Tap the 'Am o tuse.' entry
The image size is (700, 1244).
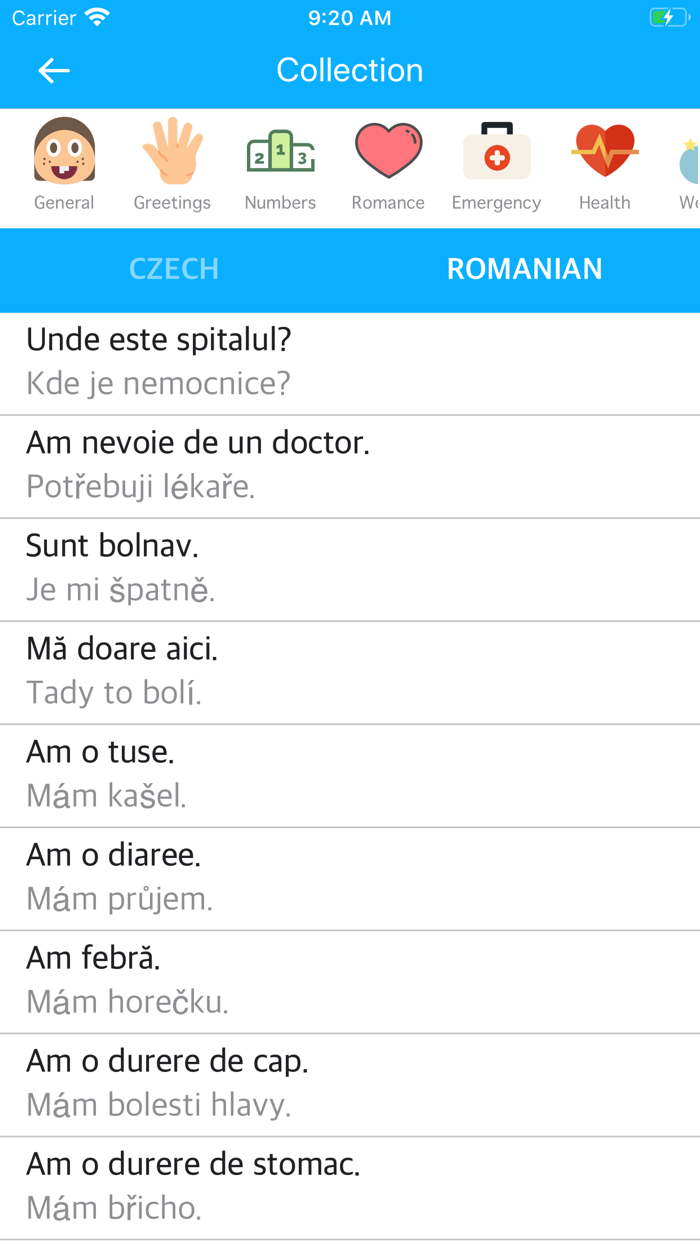point(350,773)
